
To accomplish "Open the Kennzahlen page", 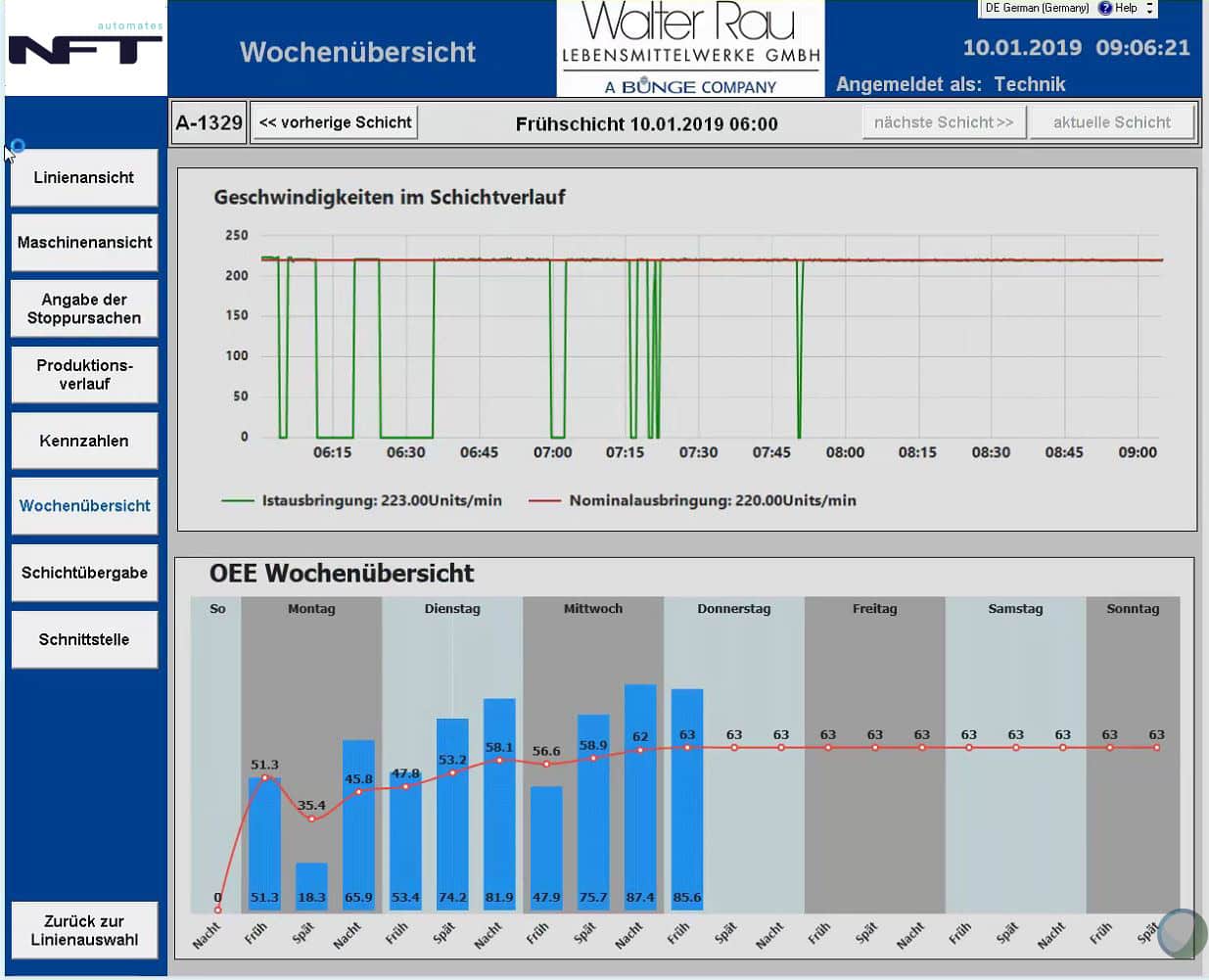I will pyautogui.click(x=84, y=441).
